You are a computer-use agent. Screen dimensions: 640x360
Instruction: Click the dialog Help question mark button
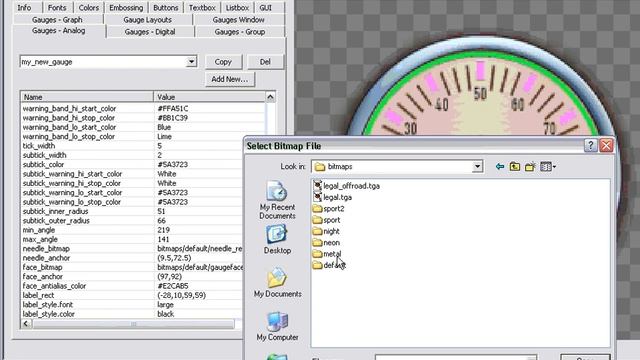pos(590,145)
